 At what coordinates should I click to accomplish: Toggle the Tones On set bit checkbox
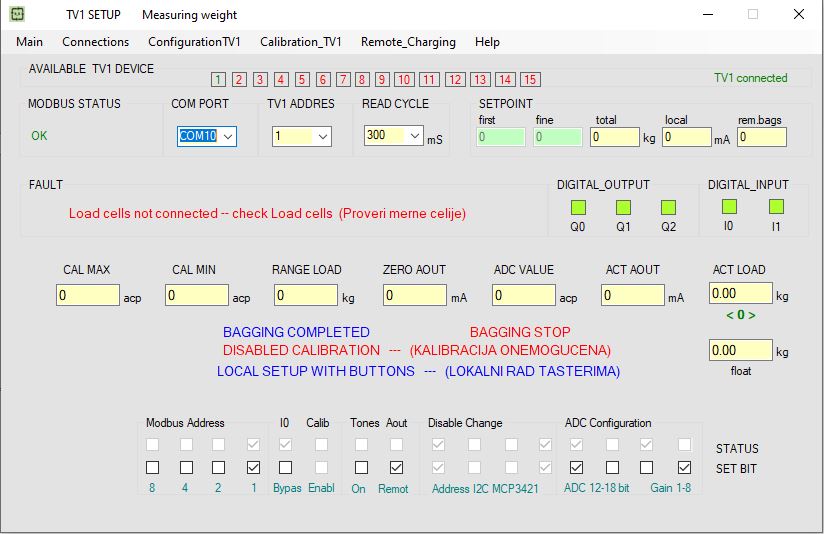362,467
